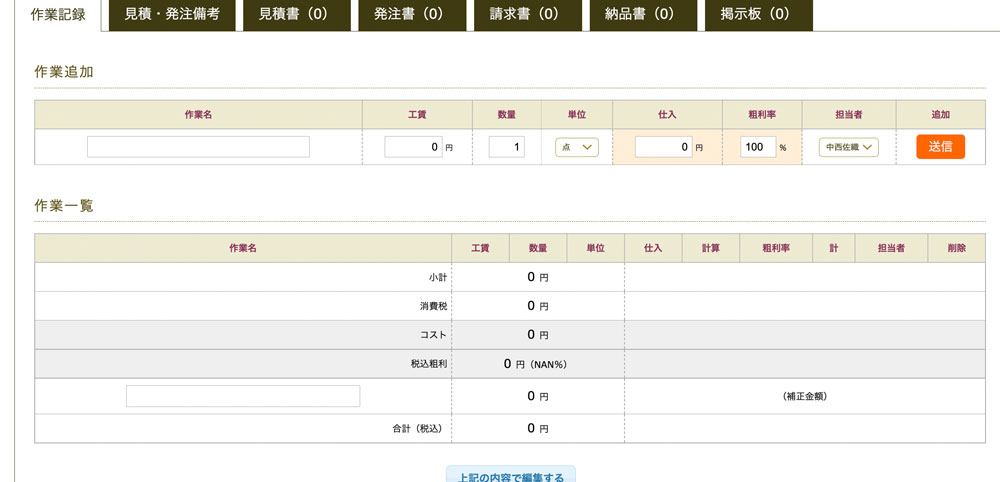
Task: Click the 0 円（NAN%） value
Action: tap(536, 364)
